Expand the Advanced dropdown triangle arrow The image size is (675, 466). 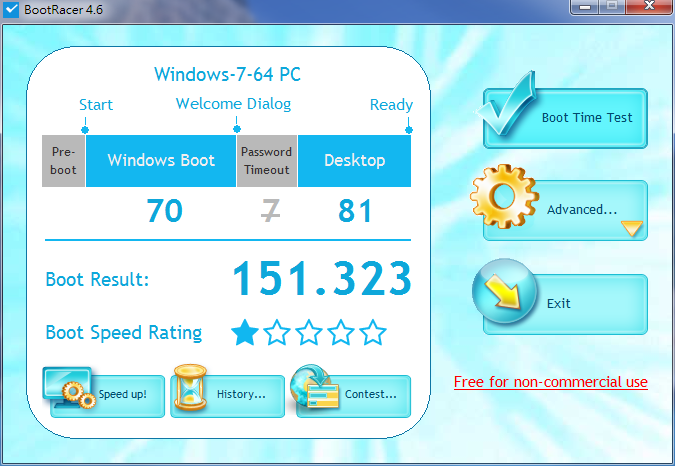coord(632,228)
